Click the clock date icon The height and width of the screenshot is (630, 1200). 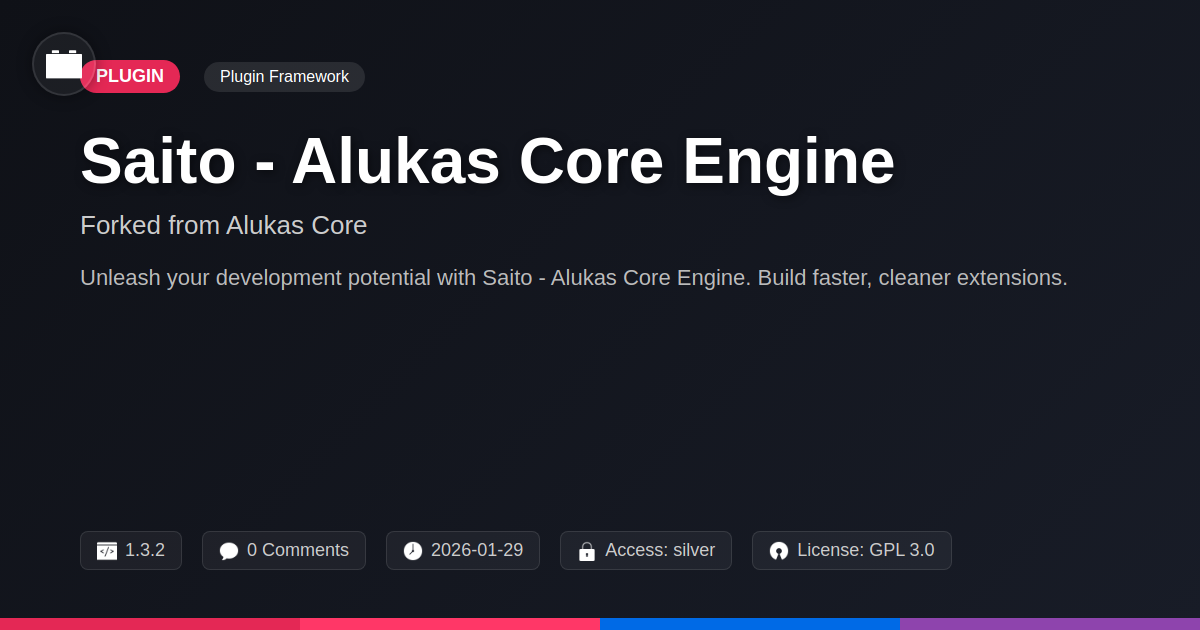[413, 551]
